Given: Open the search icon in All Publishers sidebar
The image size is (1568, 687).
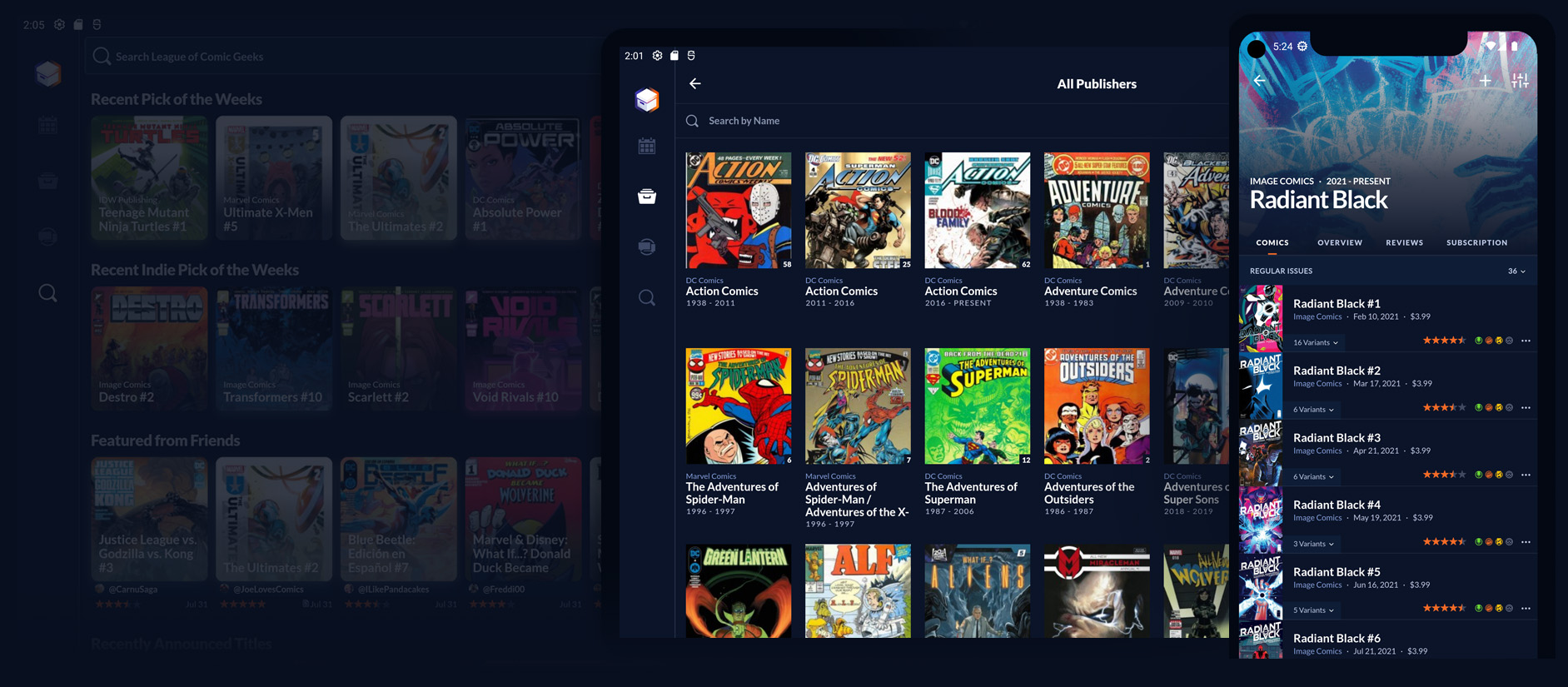Looking at the screenshot, I should pyautogui.click(x=647, y=297).
